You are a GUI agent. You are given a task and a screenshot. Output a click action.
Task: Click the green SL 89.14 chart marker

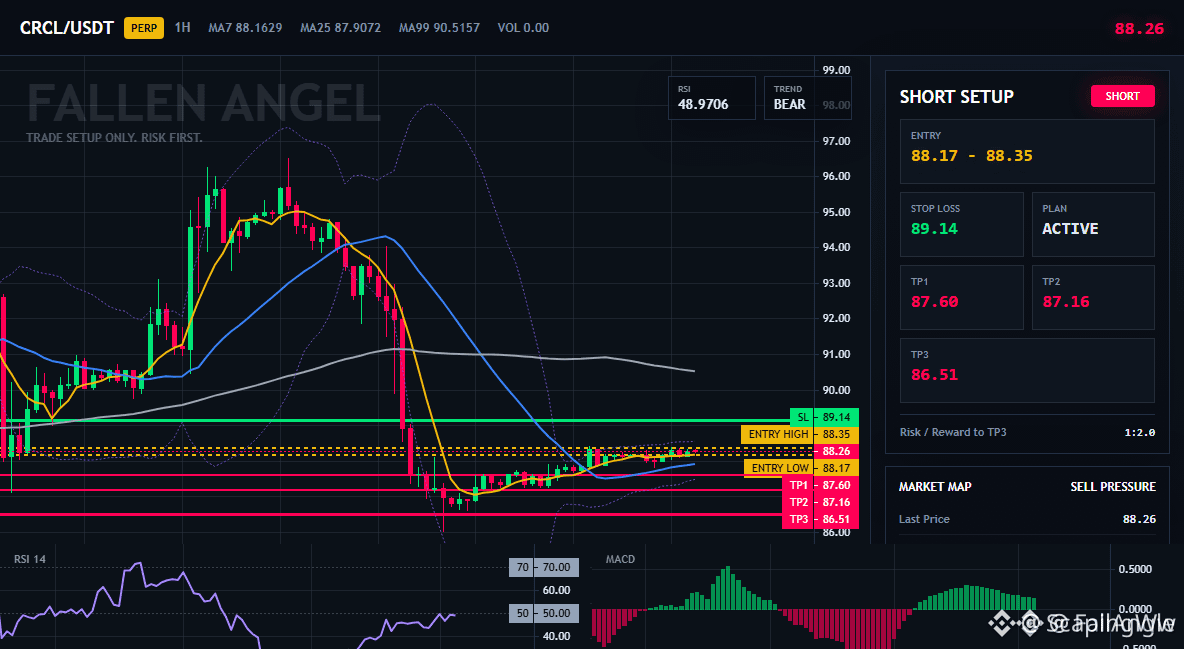pyautogui.click(x=824, y=417)
